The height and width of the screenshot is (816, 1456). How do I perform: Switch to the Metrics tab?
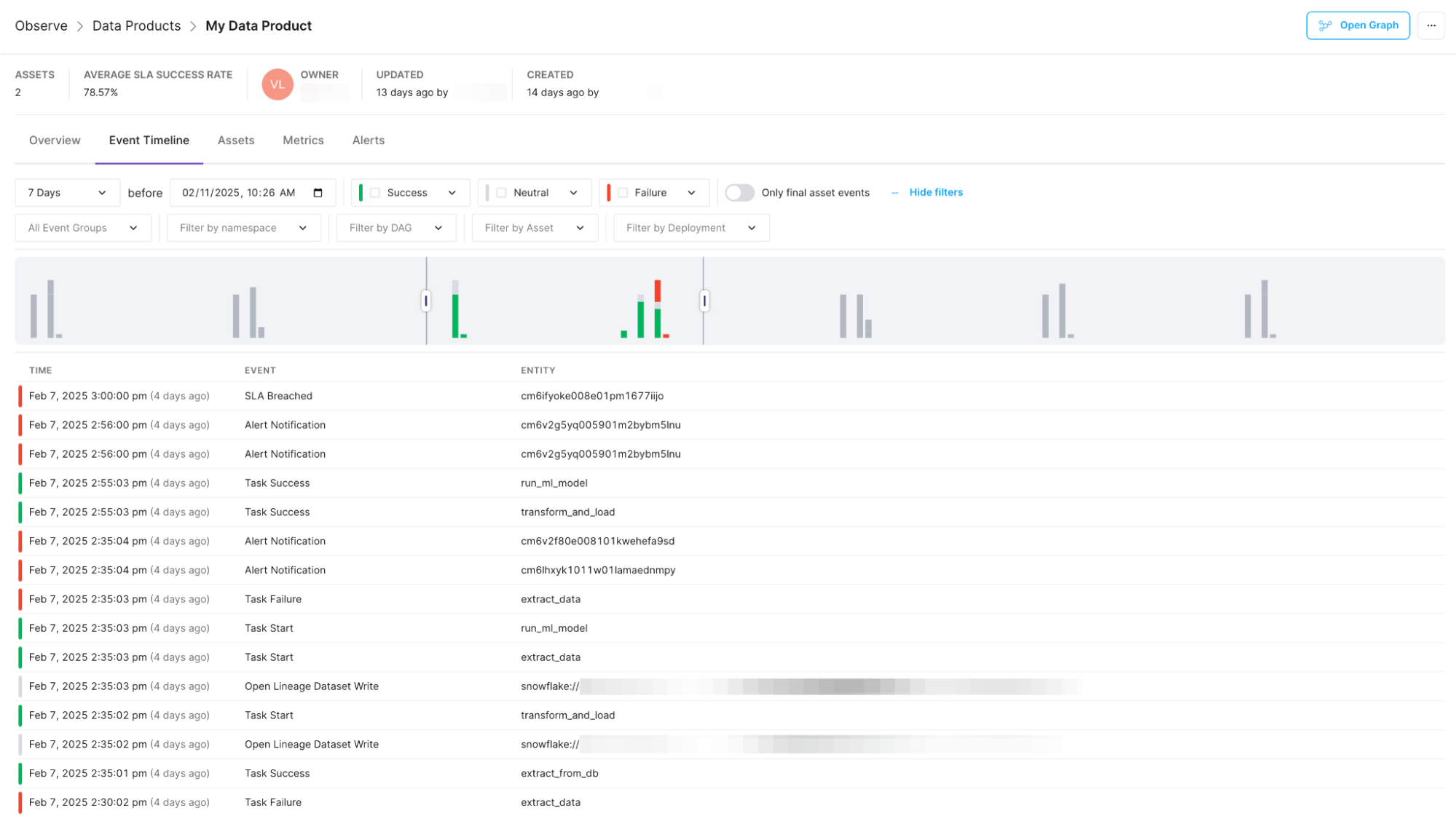tap(303, 140)
